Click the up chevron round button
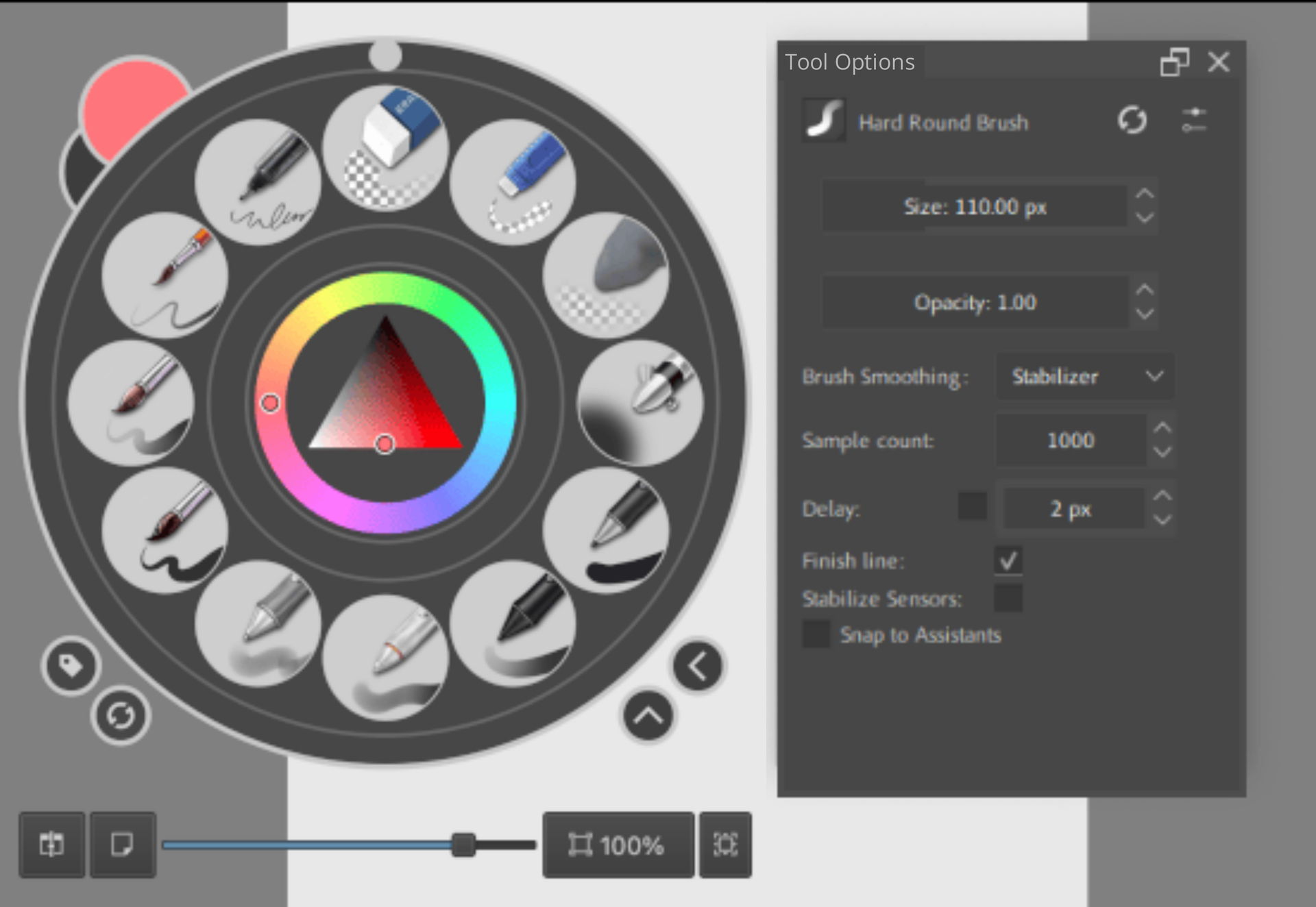This screenshot has height=907, width=1316. point(648,717)
